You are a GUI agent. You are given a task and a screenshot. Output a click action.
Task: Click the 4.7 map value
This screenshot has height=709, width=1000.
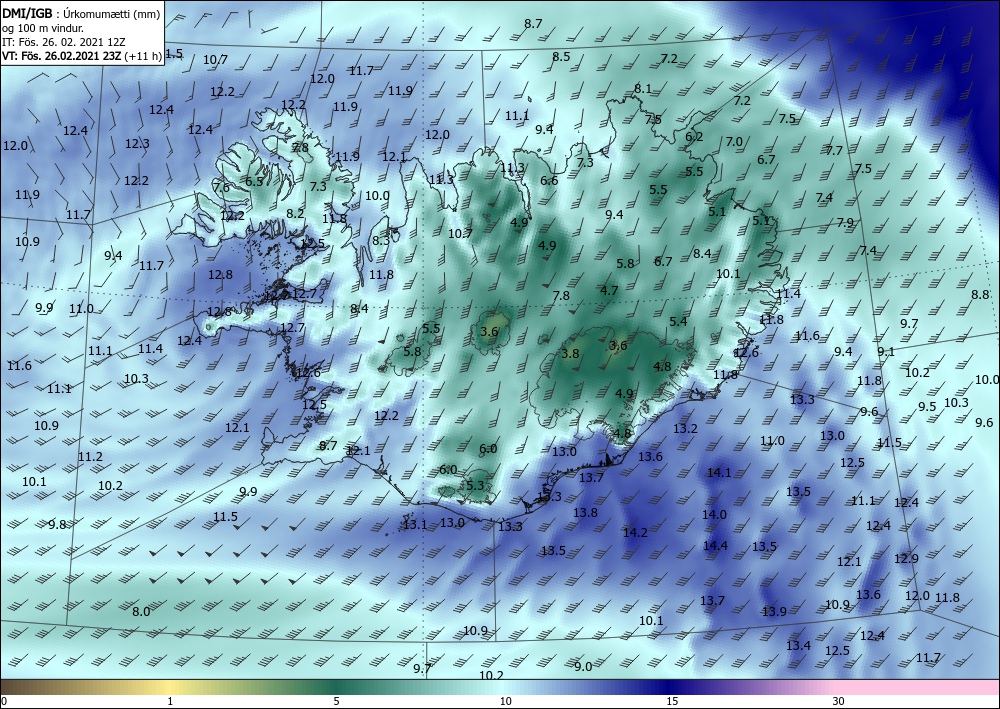click(609, 291)
